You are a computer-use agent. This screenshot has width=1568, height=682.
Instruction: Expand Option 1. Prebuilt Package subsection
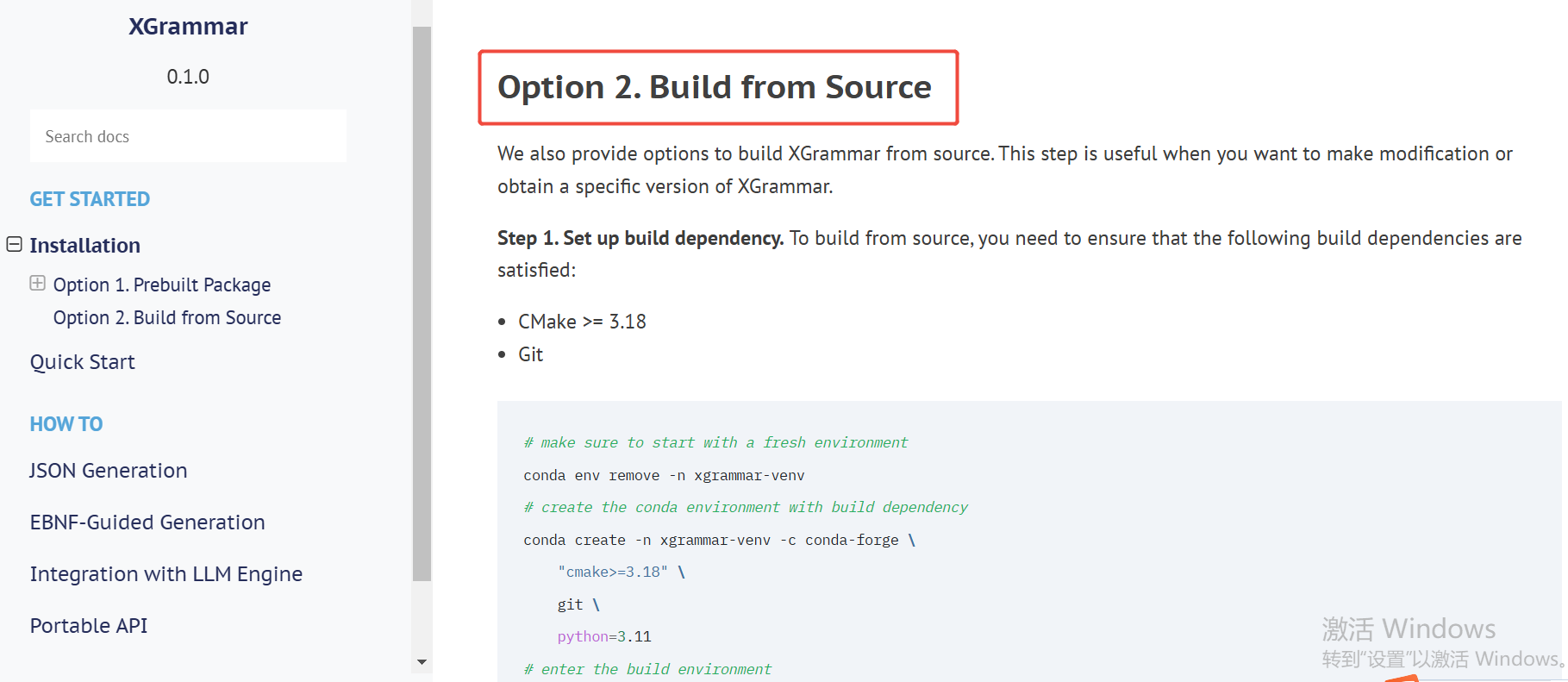click(37, 284)
